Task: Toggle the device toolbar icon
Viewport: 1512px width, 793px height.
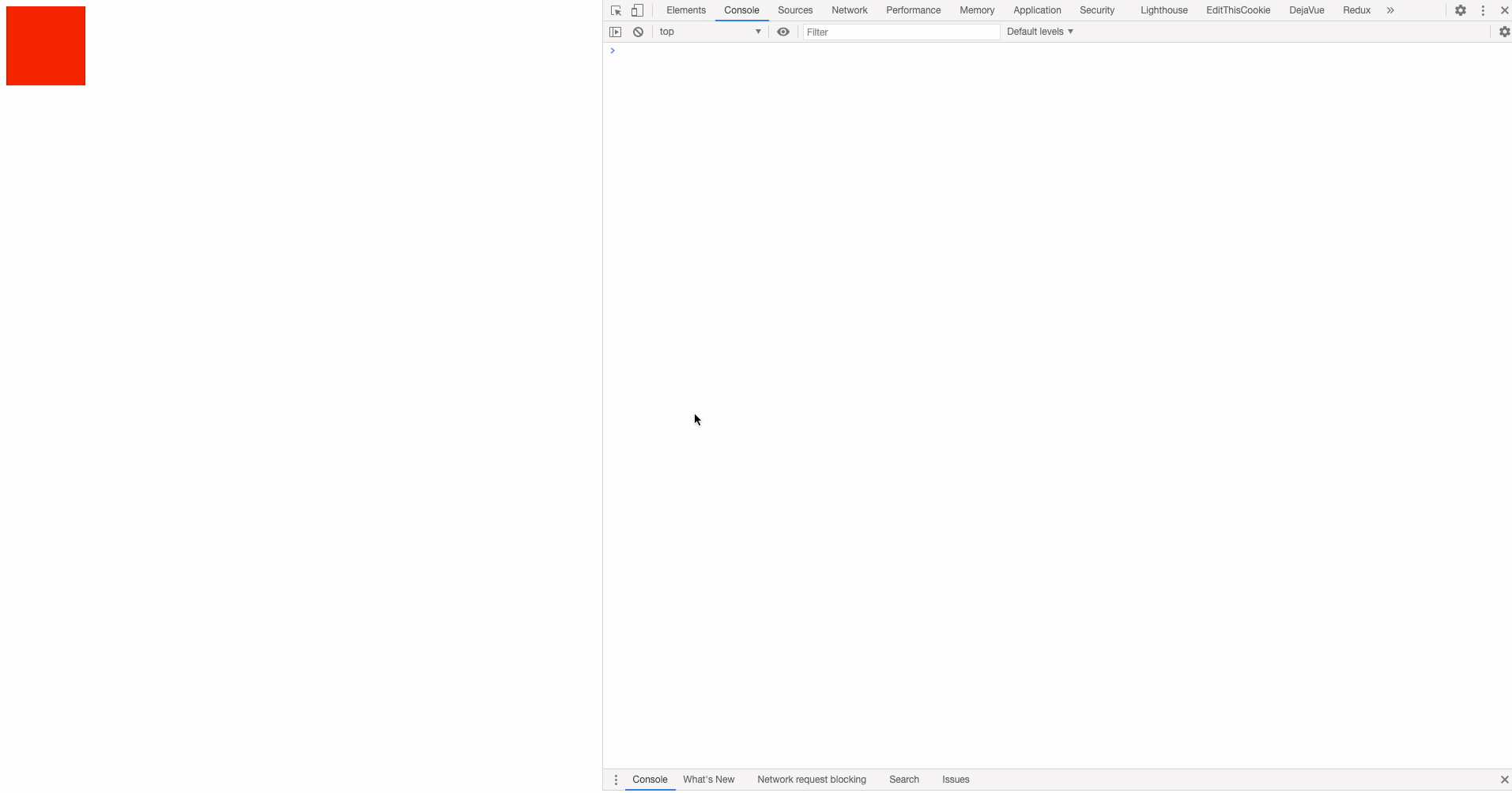Action: [637, 10]
